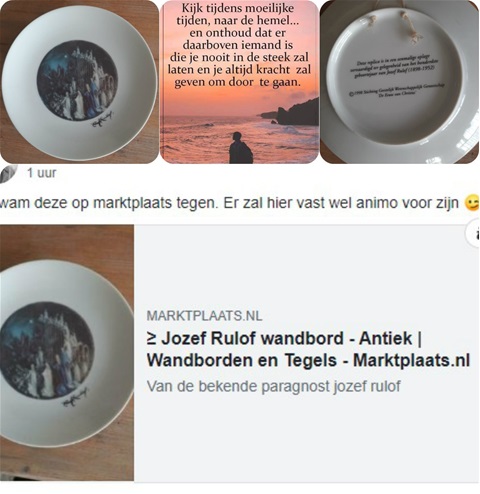Click the painted artwork in link preview plate
Screen dimensions: 480x494
[46, 350]
